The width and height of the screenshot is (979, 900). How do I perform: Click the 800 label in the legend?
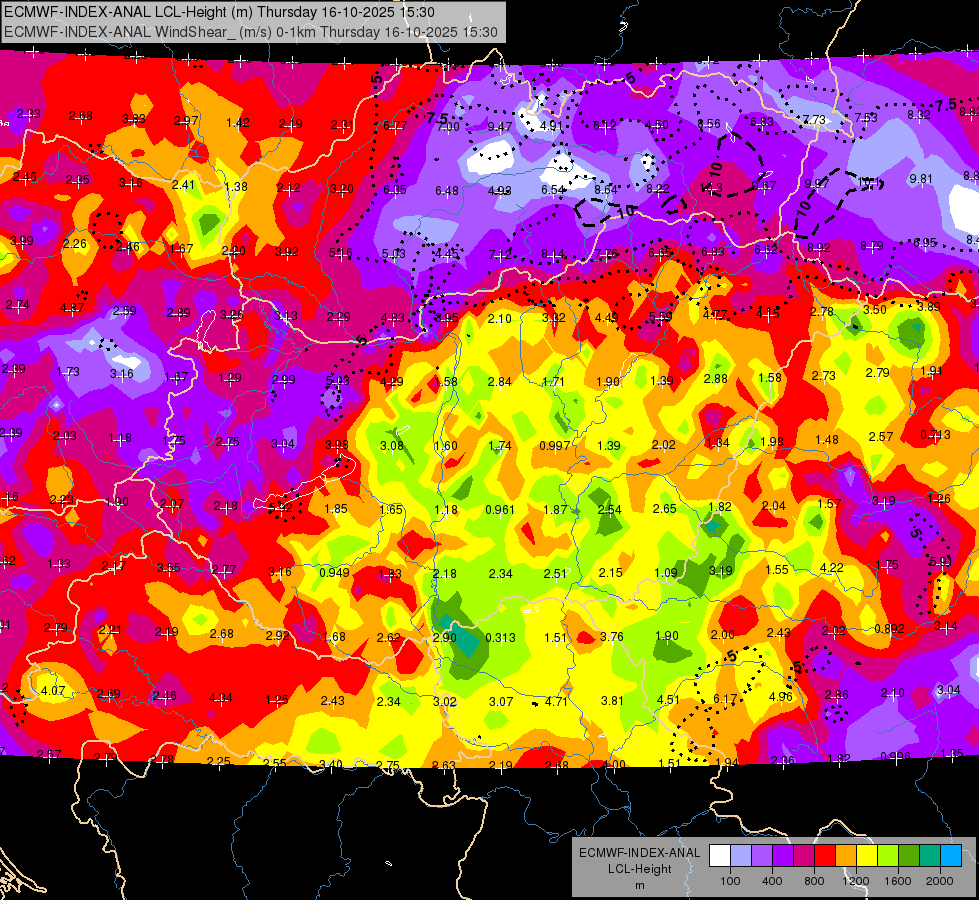(814, 881)
